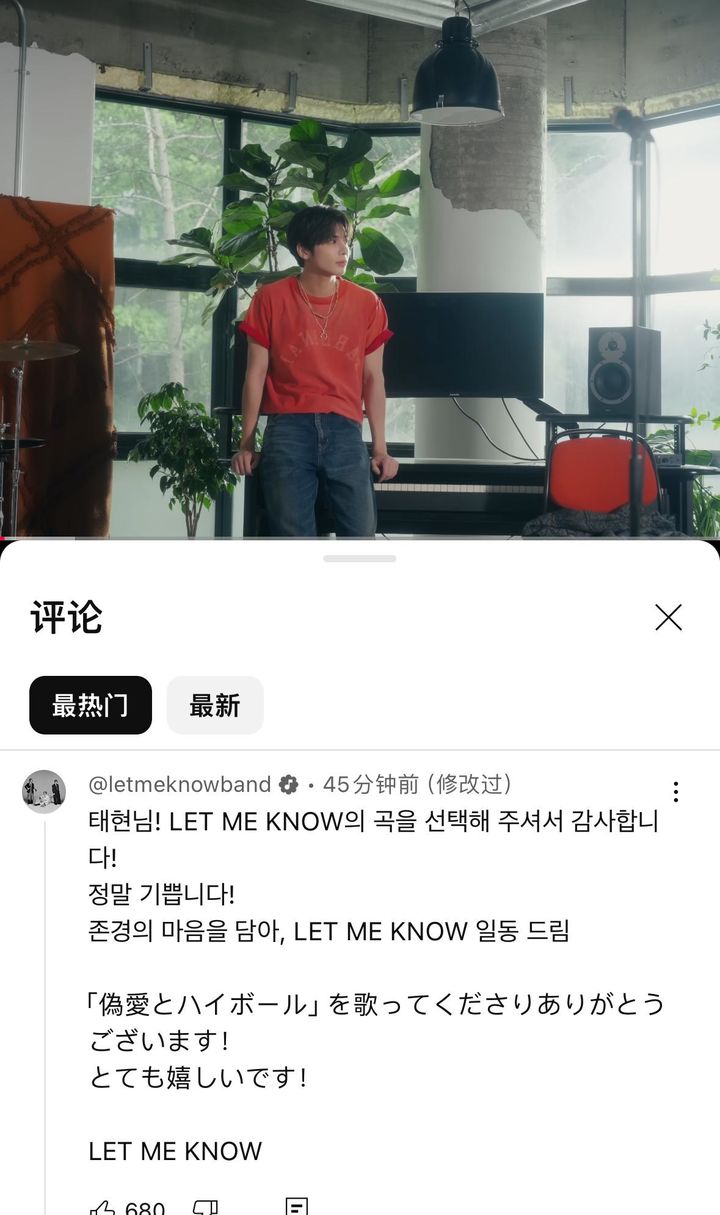
Task: Dislike the comment with thumbs-down icon
Action: [205, 1207]
